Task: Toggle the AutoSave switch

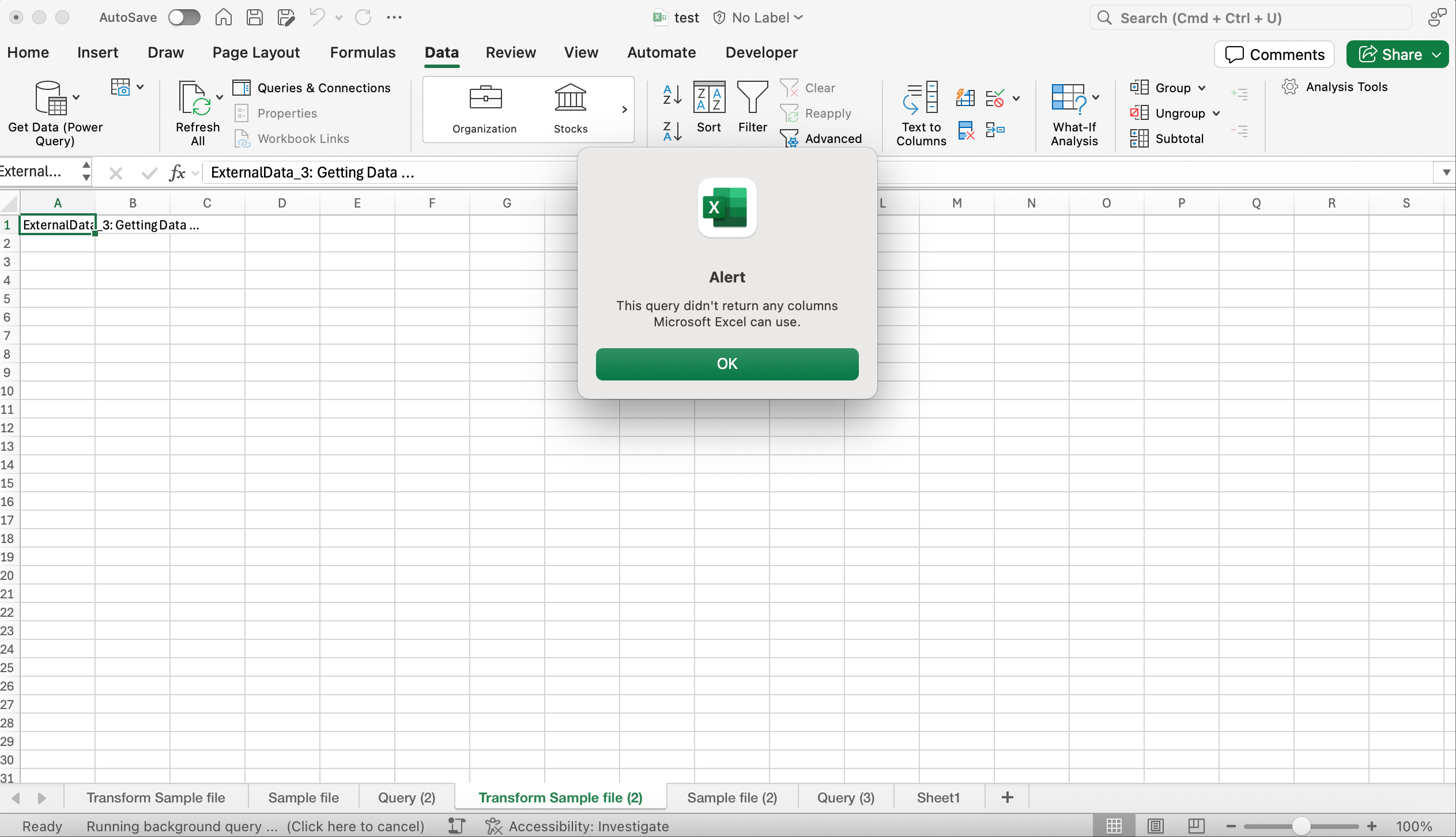Action: [x=184, y=17]
